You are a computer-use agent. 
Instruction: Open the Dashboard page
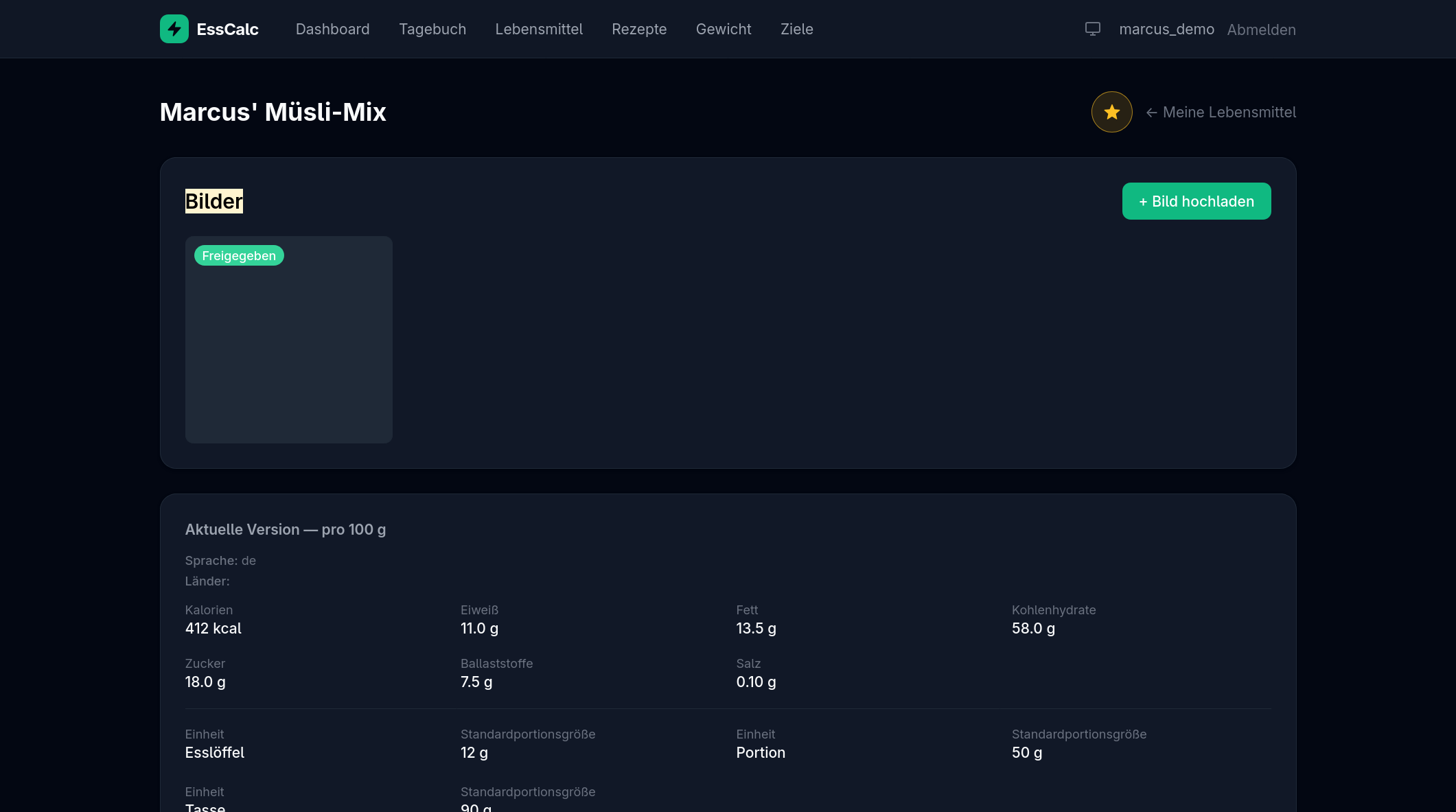pyautogui.click(x=332, y=29)
